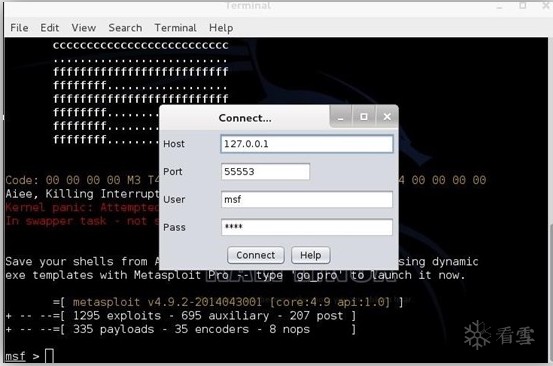The width and height of the screenshot is (553, 366).
Task: Click the 'Aiee, Killing Interrupt' line
Action: (x=82, y=194)
